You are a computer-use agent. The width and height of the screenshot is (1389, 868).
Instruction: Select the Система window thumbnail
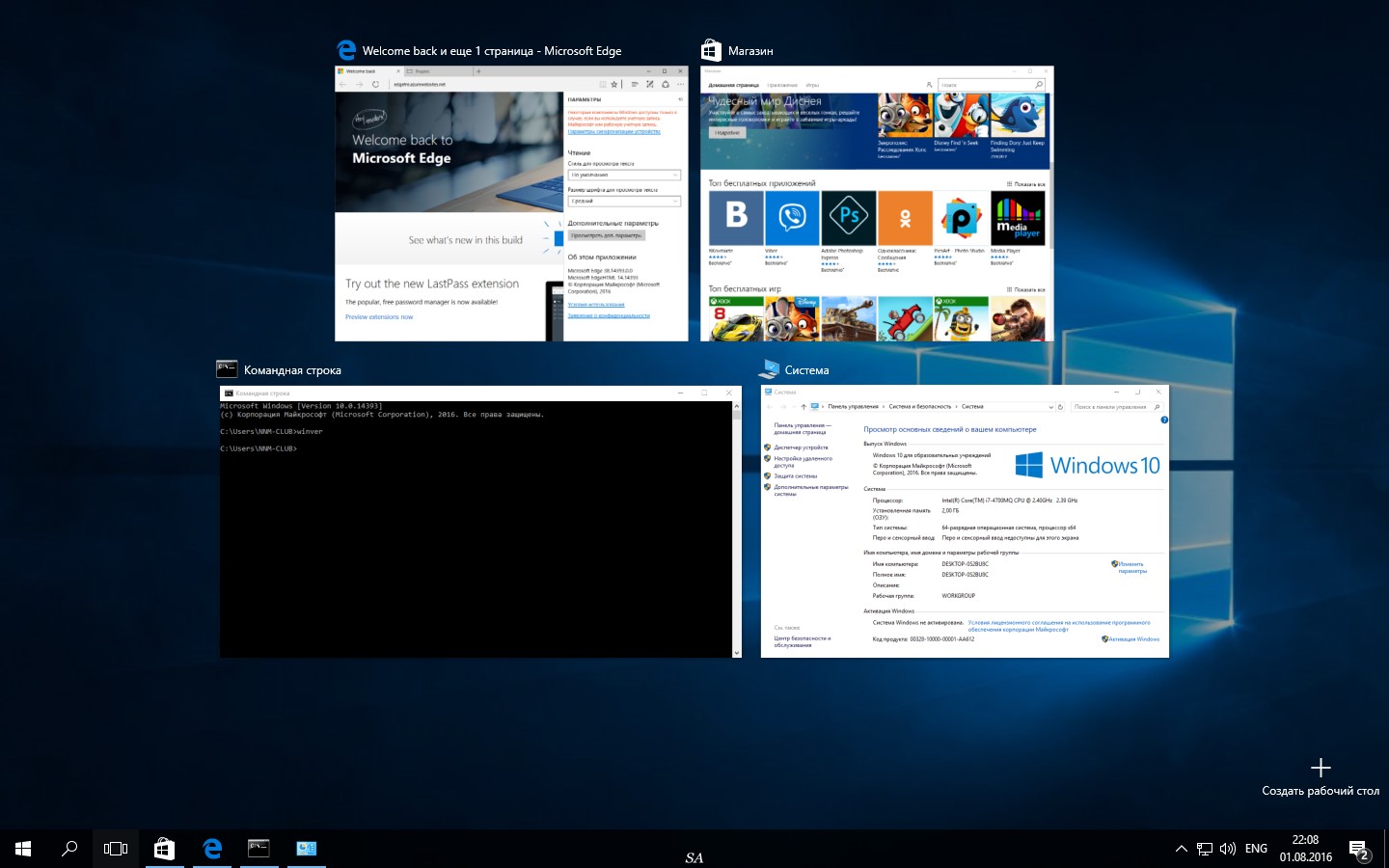(x=965, y=522)
